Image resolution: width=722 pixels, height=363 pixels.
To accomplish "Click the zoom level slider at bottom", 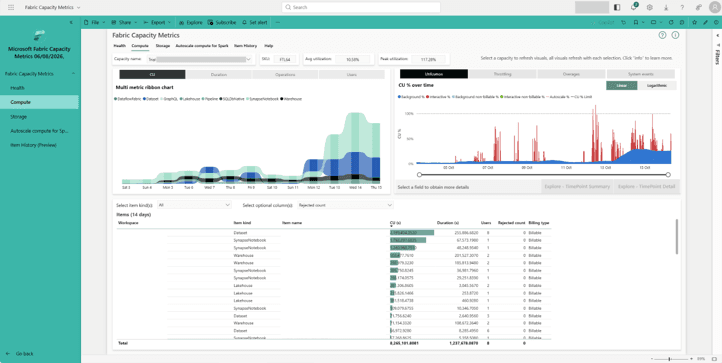I will click(670, 359).
